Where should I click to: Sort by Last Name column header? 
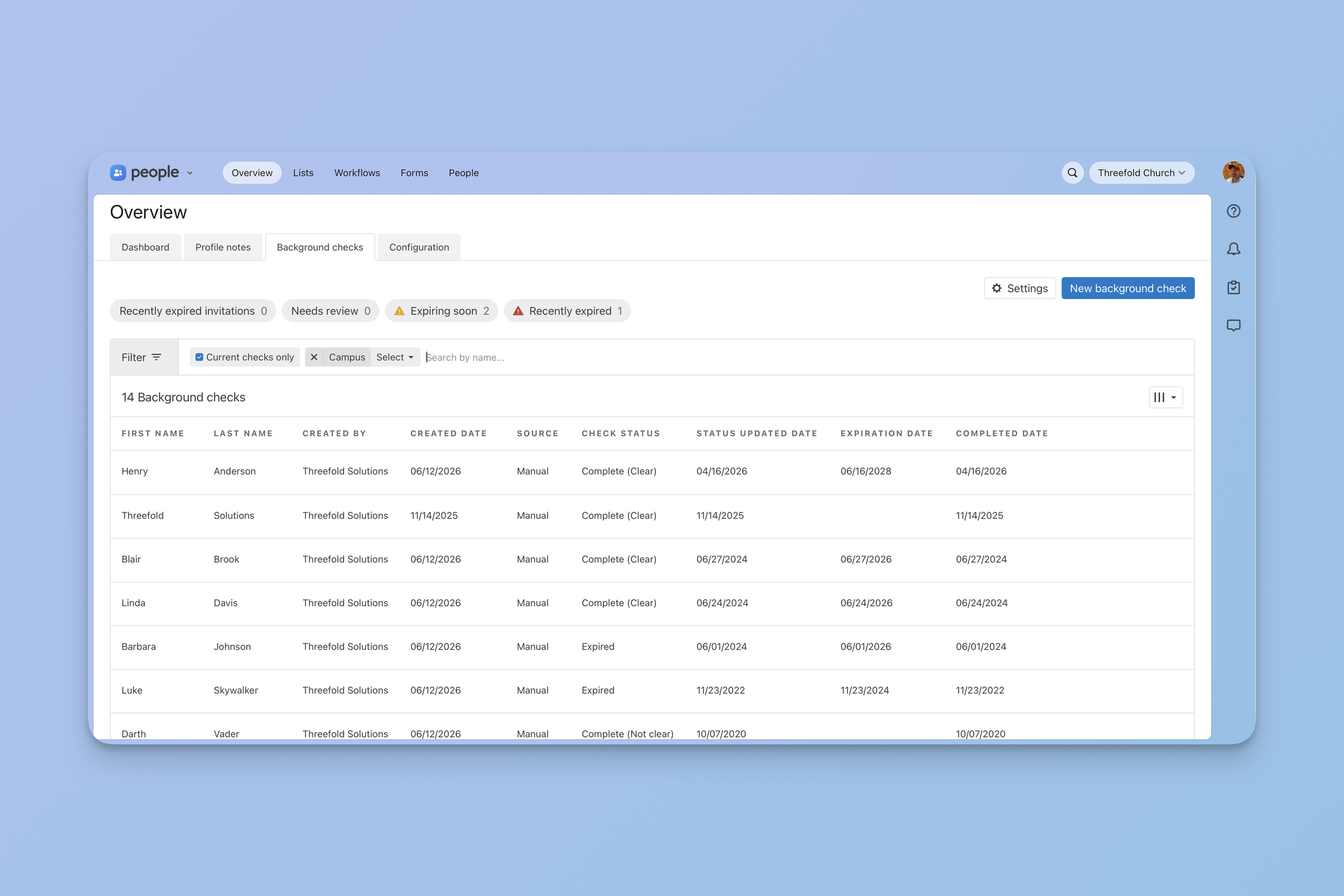[x=243, y=433]
